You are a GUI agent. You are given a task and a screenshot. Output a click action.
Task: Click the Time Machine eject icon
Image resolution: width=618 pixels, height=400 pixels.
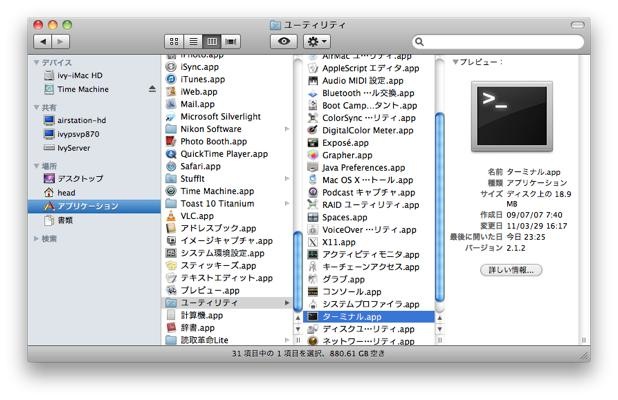[152, 89]
